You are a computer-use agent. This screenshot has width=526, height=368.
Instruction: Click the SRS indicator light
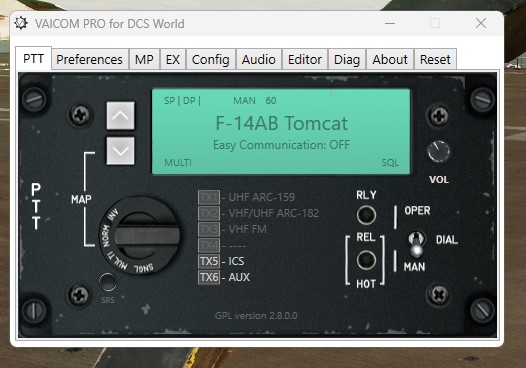[108, 282]
